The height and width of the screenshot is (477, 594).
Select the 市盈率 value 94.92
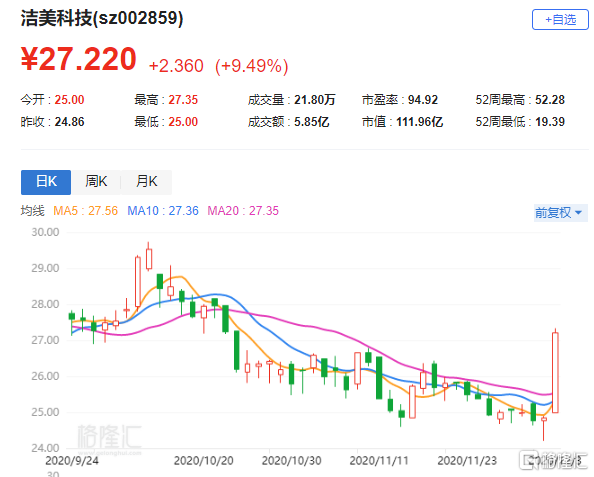point(423,100)
